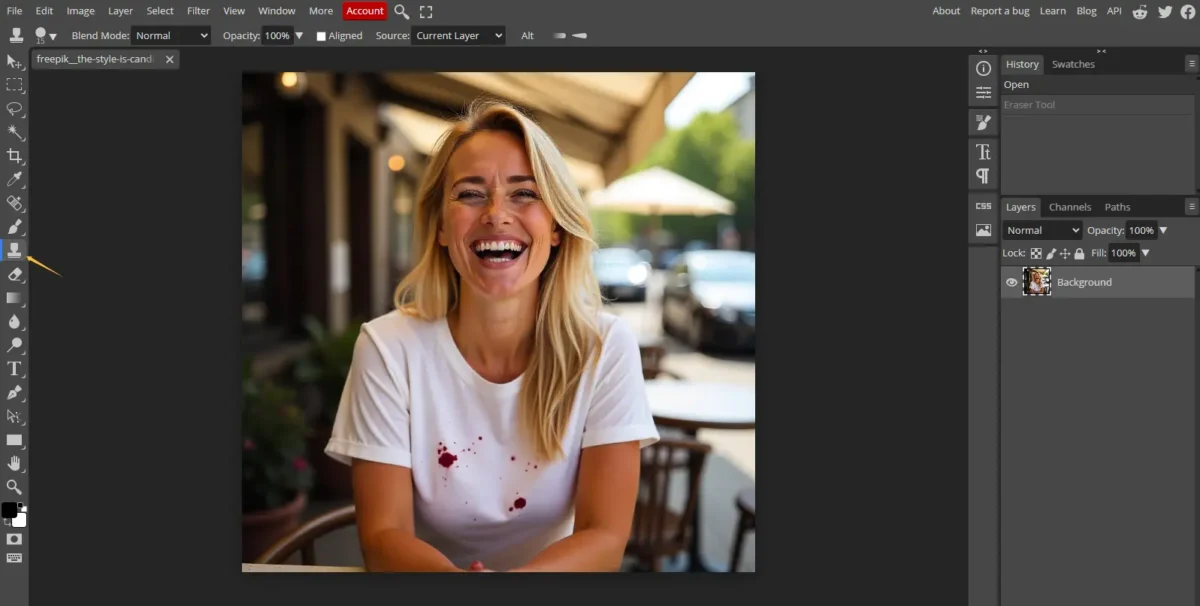Open the Report a bug link

point(1000,11)
